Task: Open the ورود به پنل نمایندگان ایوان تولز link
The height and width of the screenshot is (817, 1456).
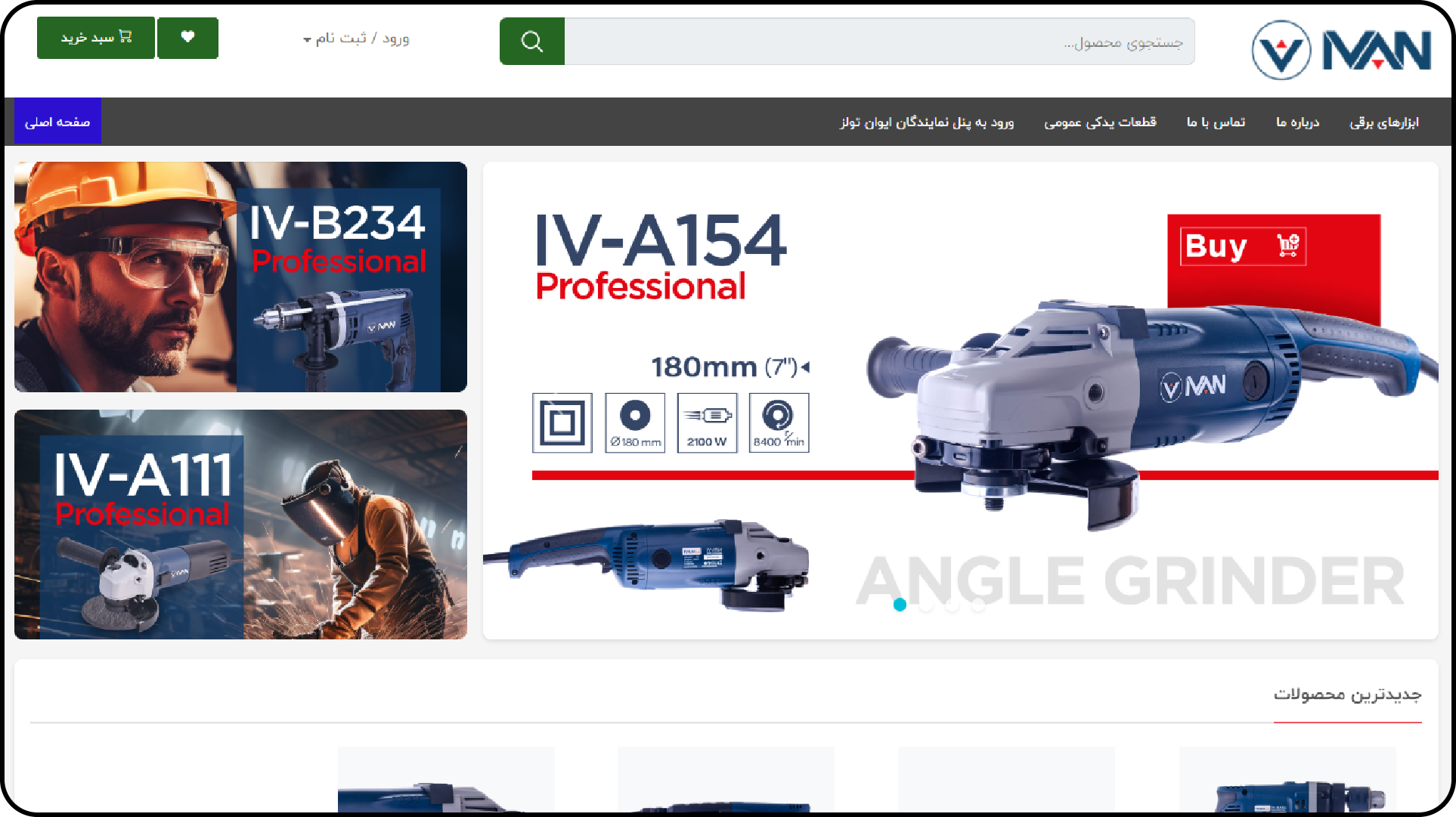Action: click(x=927, y=122)
